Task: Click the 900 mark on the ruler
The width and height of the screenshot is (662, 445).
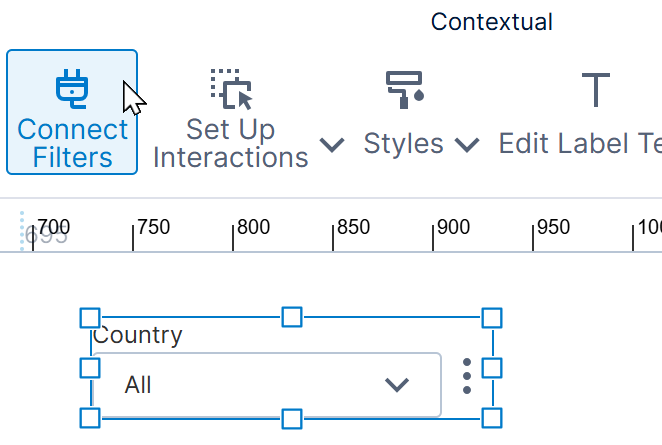Action: [x=453, y=227]
